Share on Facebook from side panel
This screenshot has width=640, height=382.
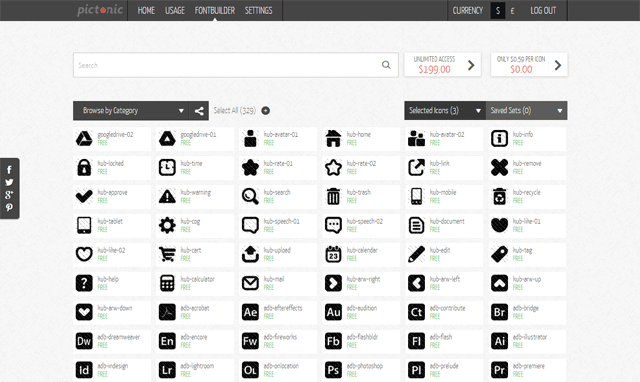9,170
